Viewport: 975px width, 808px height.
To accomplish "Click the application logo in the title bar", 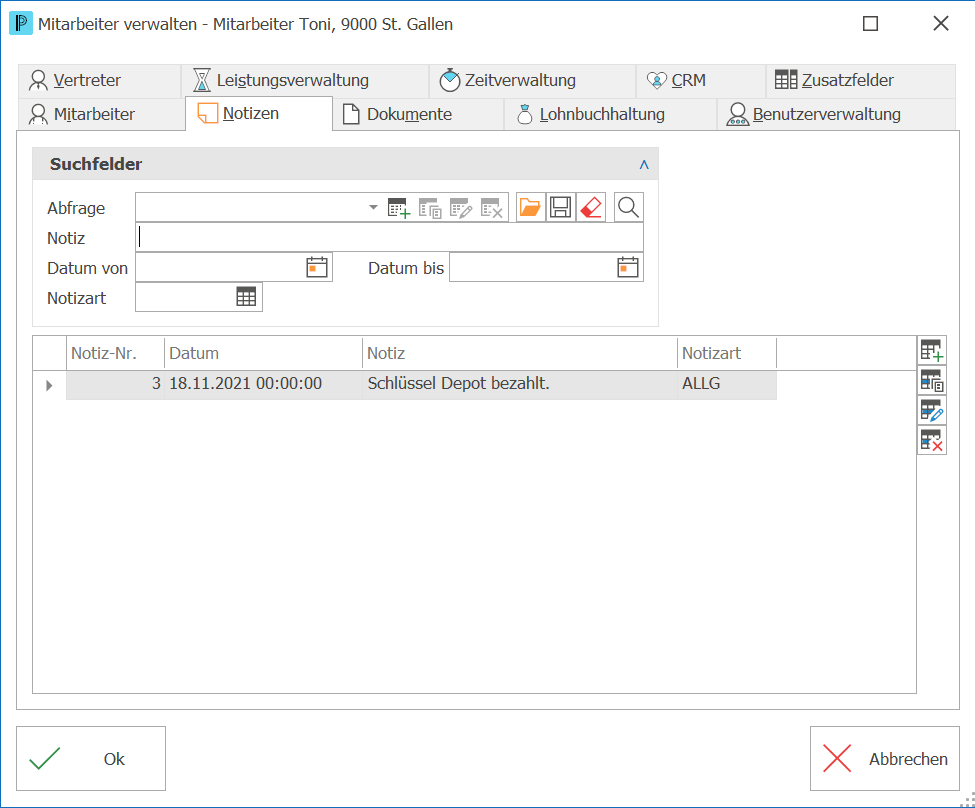I will [x=21, y=24].
